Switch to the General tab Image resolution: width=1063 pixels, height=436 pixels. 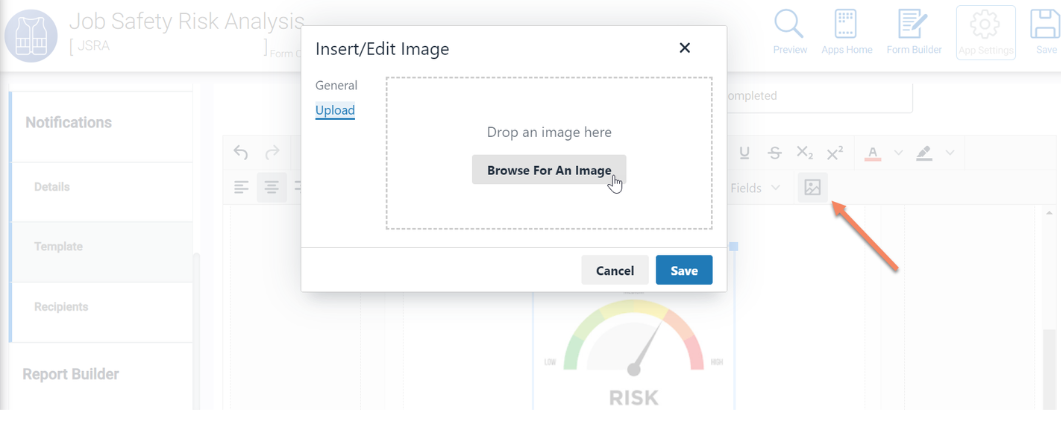tap(336, 85)
